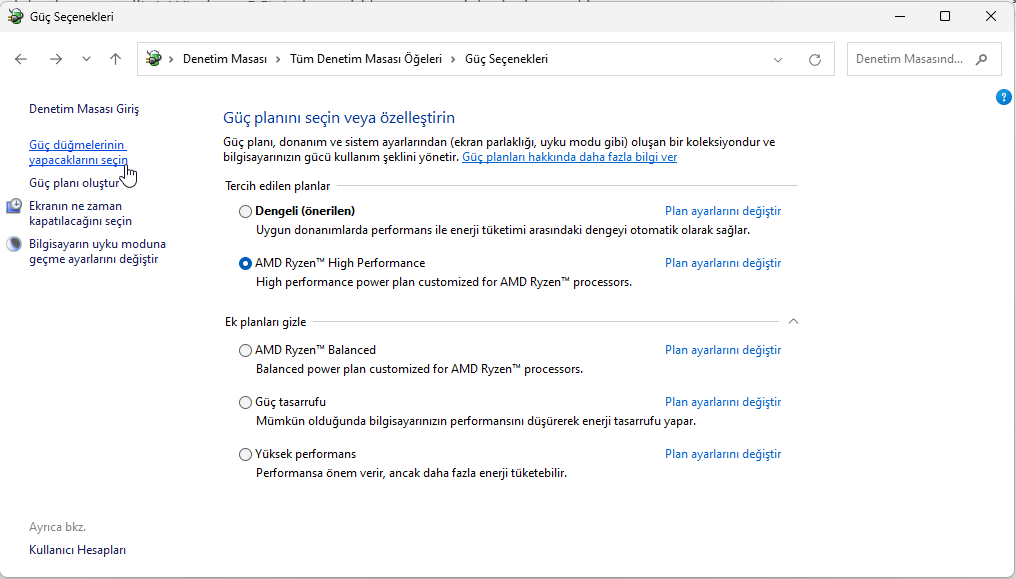Go up one folder level arrow
This screenshot has width=1016, height=579.
pos(115,59)
